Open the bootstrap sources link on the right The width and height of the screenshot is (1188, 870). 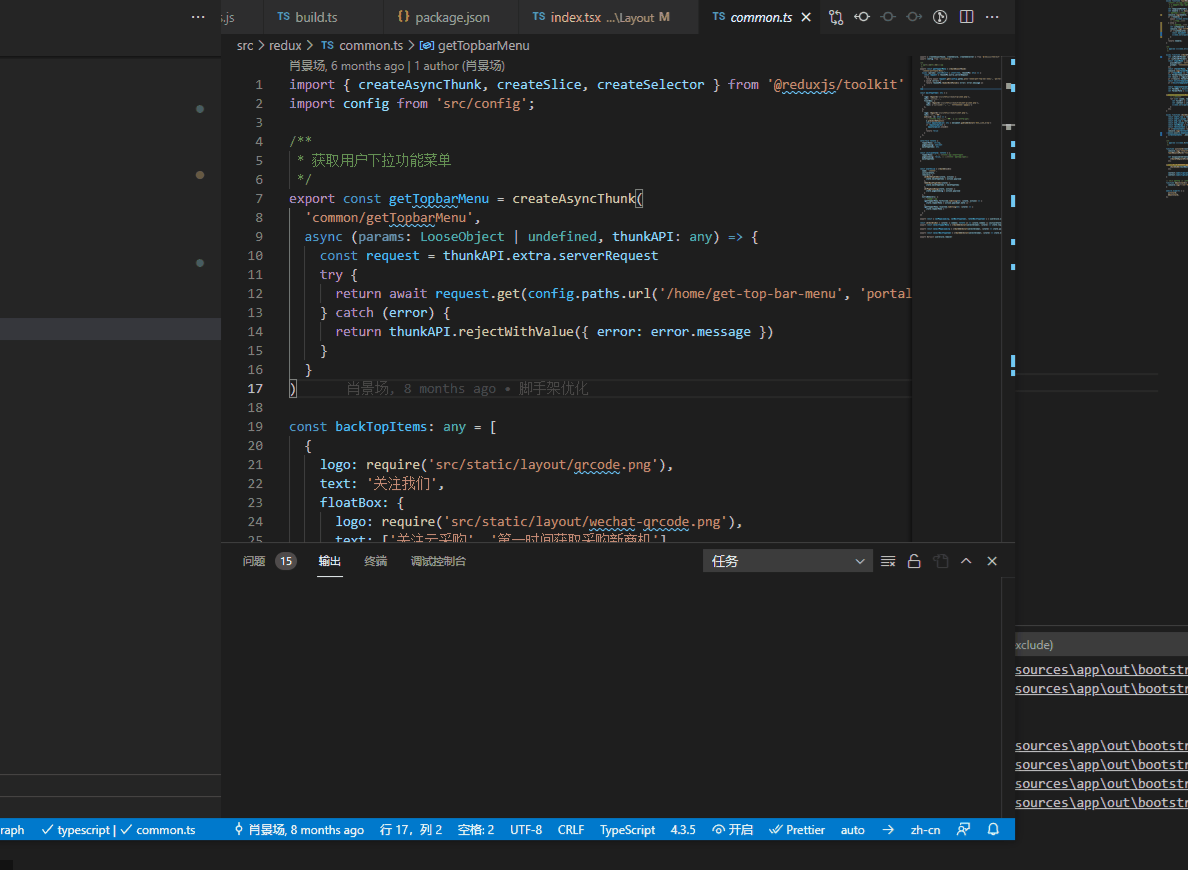tap(1100, 669)
